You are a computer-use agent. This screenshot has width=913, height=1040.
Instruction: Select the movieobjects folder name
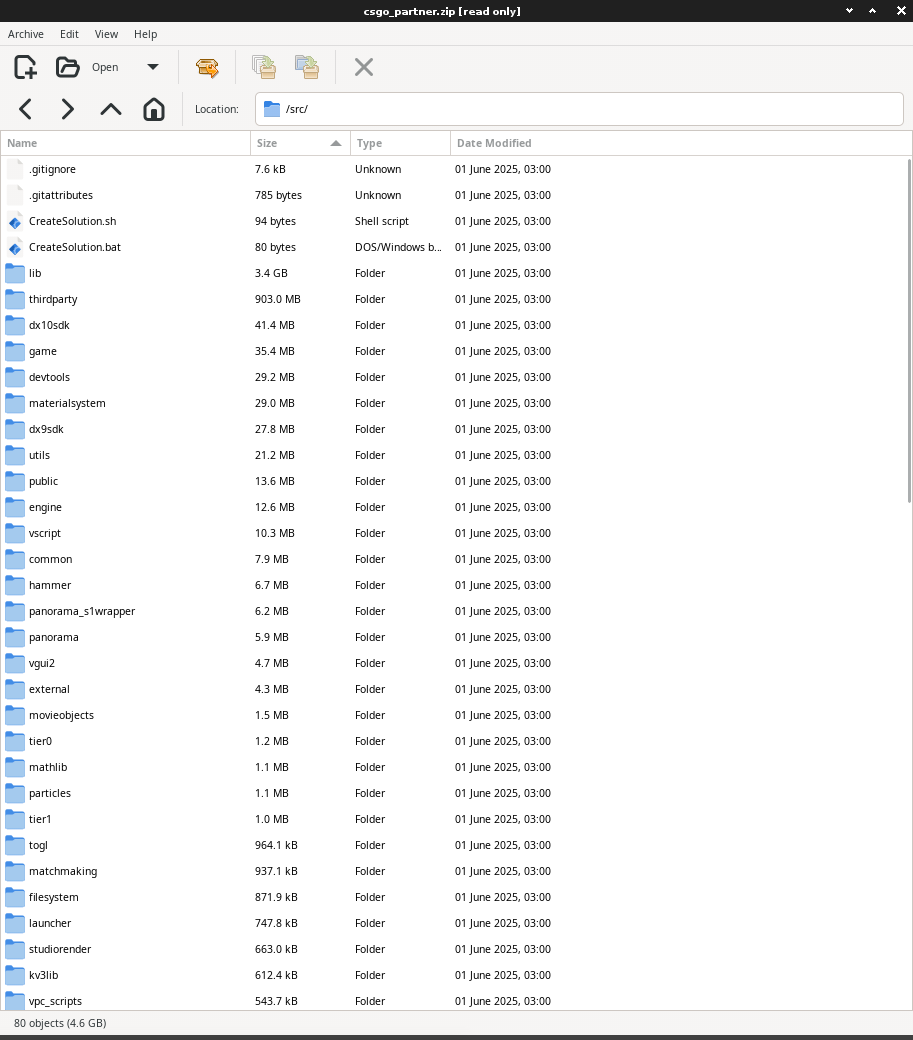coord(61,715)
